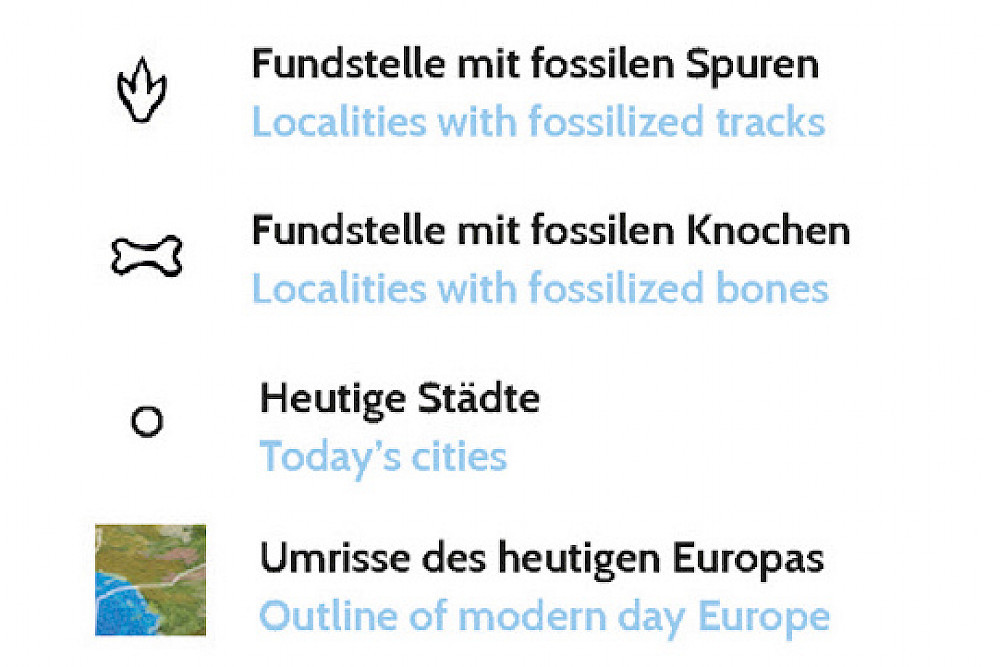This screenshot has height=667, width=1000.
Task: Select the 'Umrisse des heutigen Europas' label
Action: 542,557
